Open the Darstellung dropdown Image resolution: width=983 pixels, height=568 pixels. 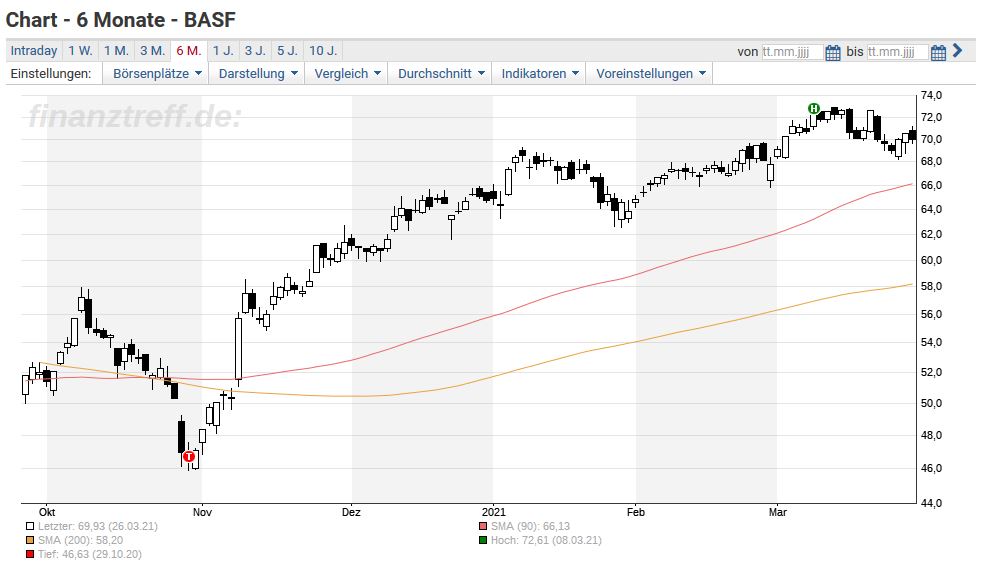coord(257,73)
